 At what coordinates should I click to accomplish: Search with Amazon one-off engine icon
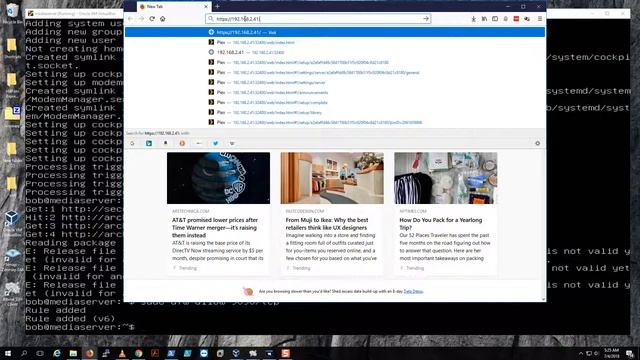[166, 143]
